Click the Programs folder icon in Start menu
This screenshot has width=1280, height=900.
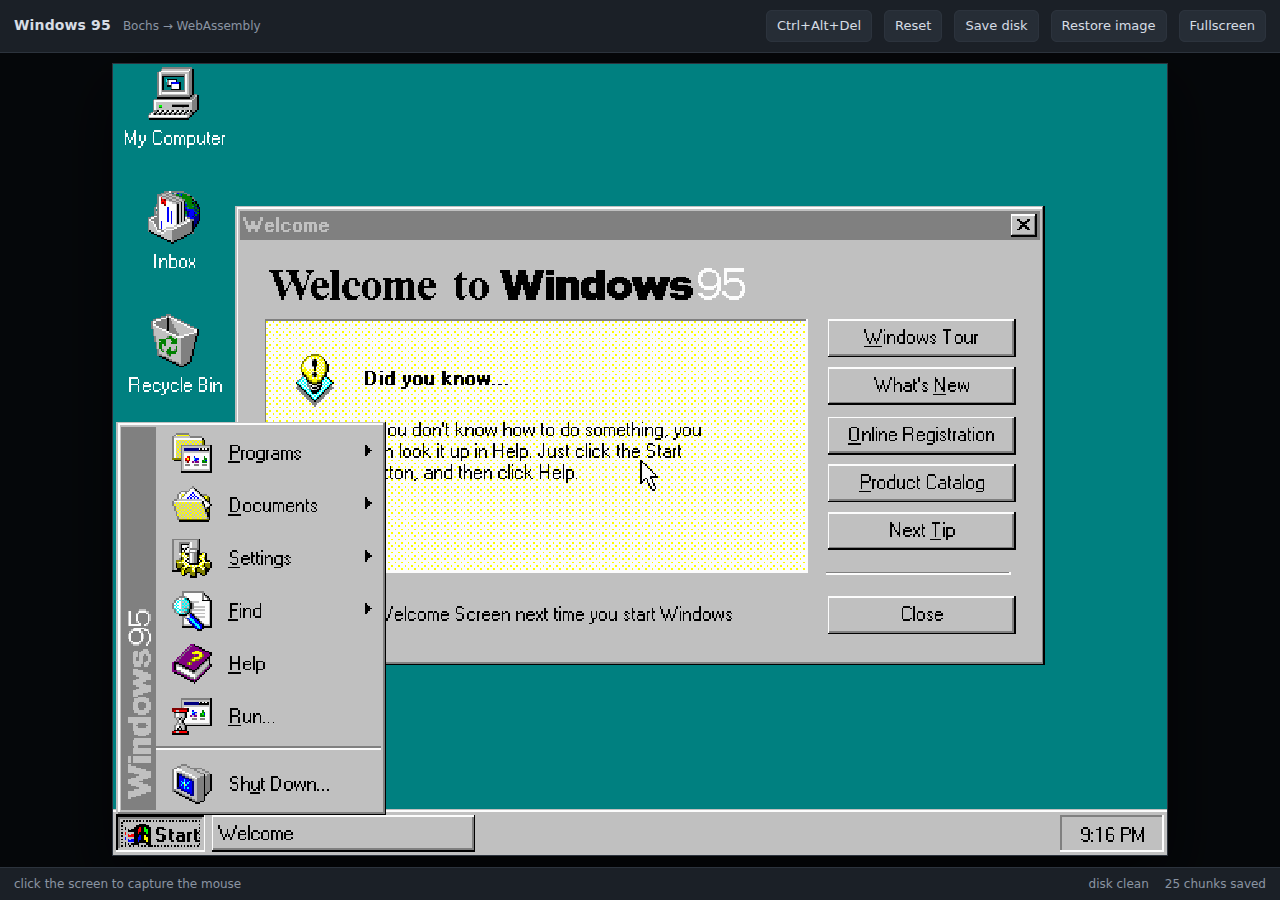pyautogui.click(x=191, y=453)
